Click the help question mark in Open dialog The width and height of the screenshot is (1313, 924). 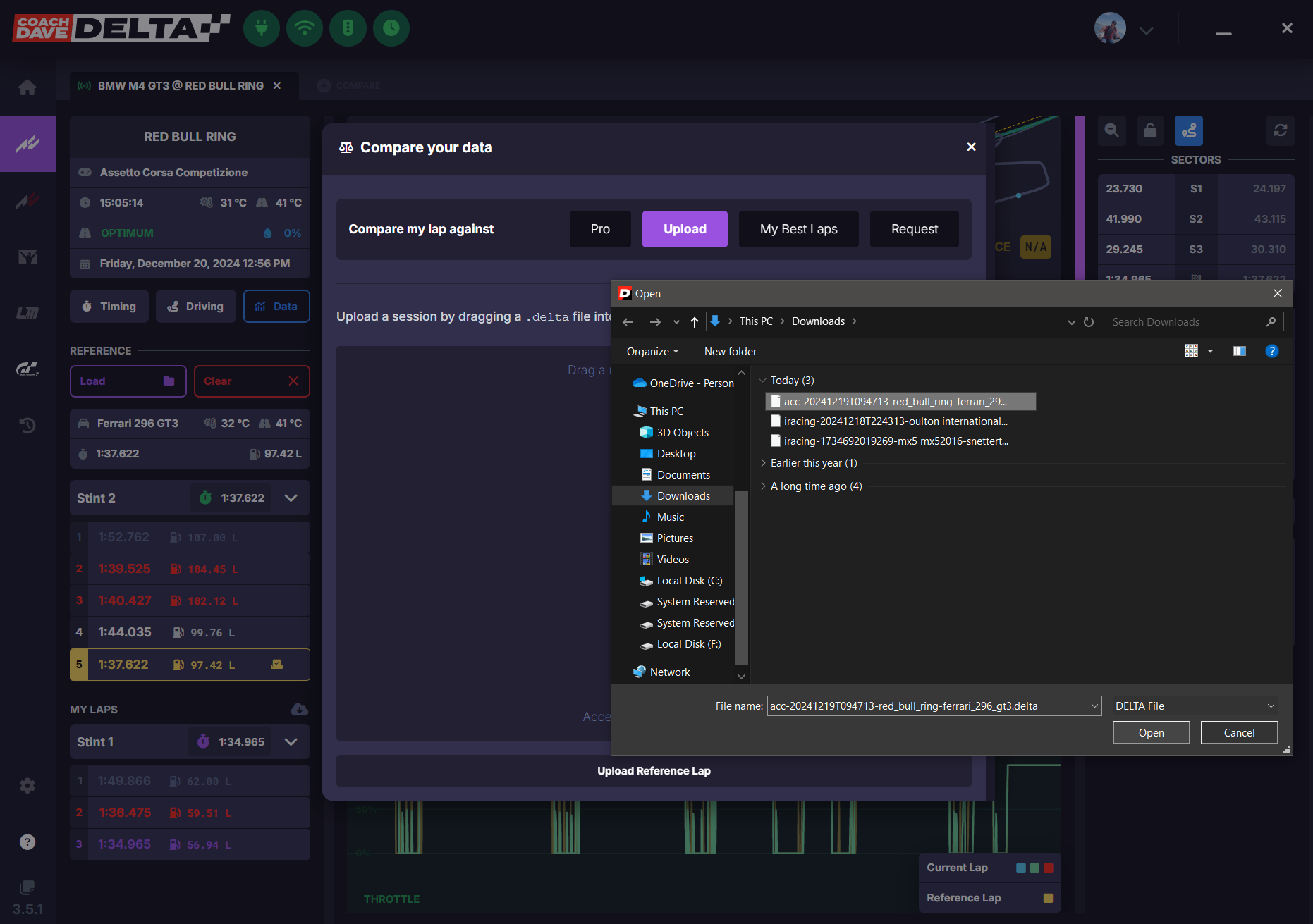(1272, 351)
